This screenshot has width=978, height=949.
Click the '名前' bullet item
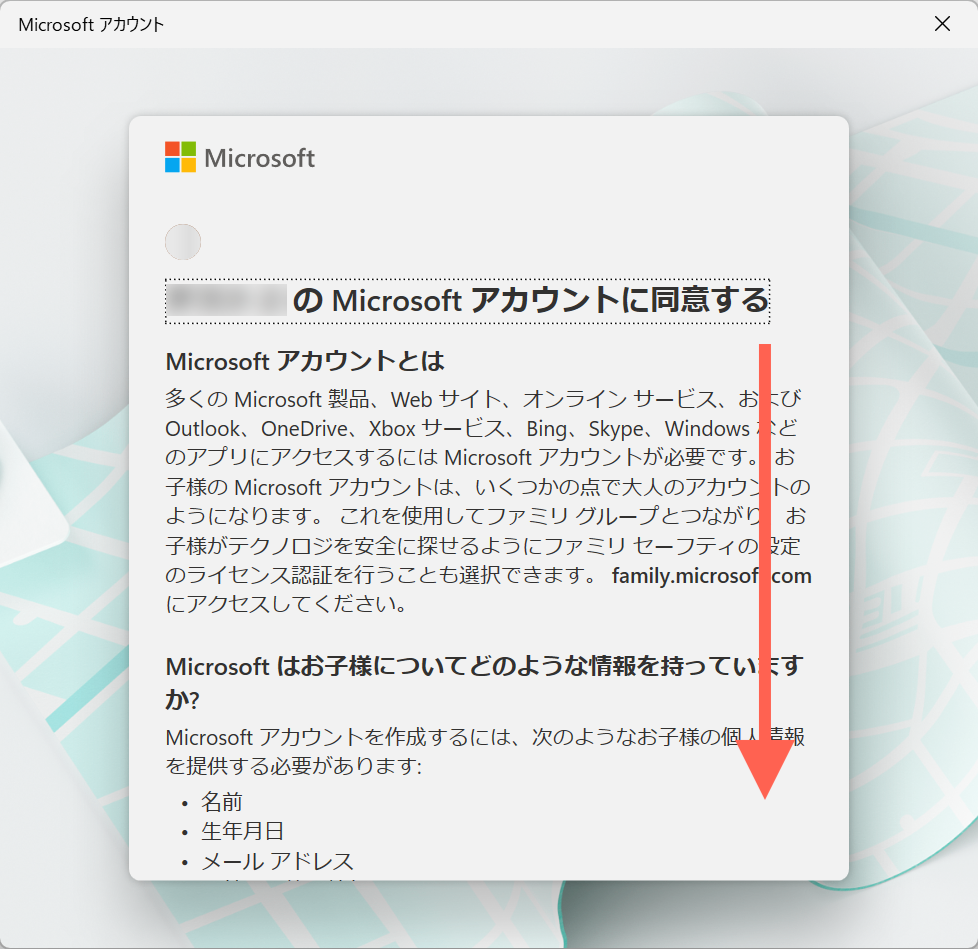point(221,802)
